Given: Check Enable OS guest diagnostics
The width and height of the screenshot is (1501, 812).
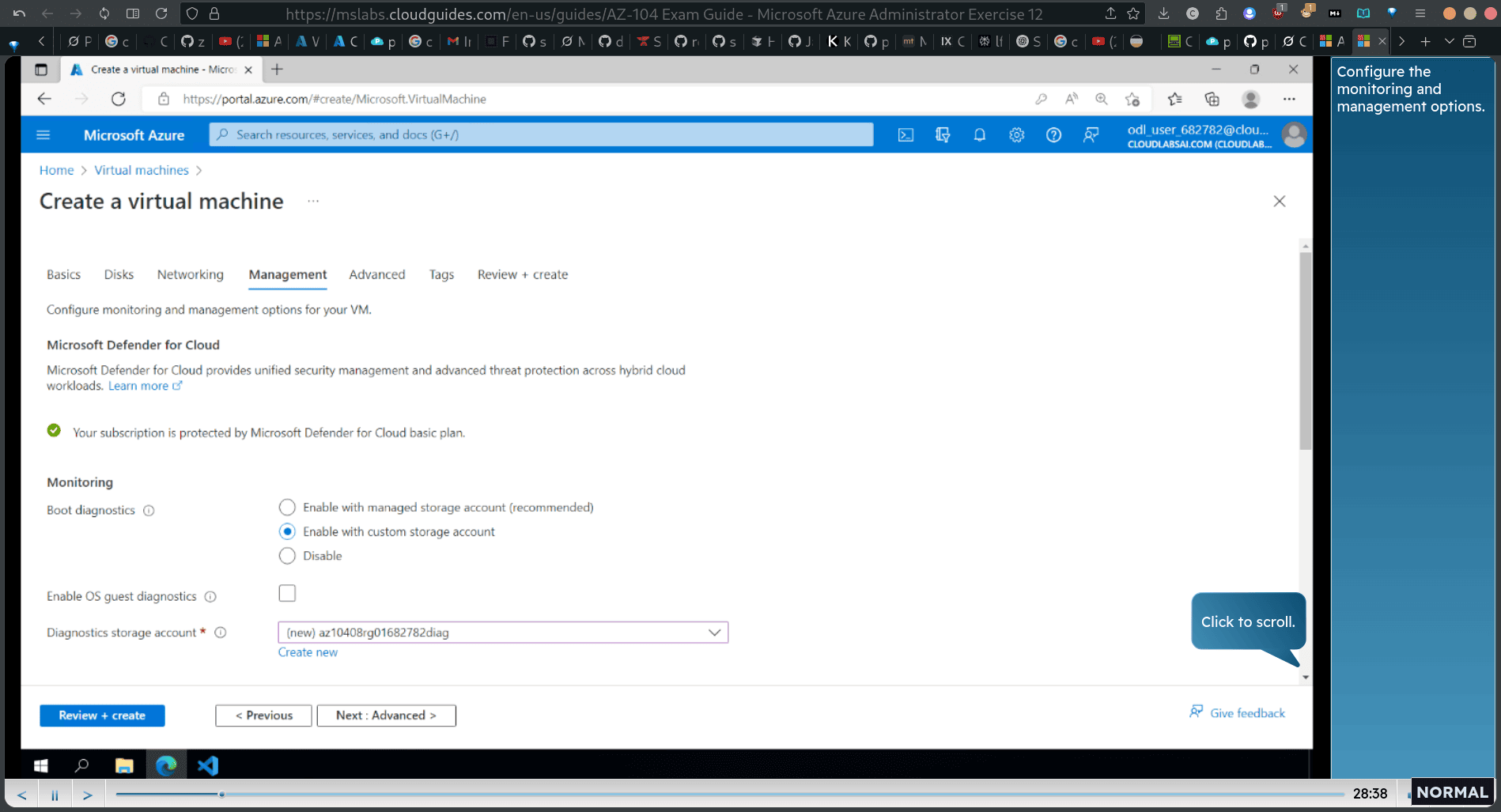Looking at the screenshot, I should (x=287, y=593).
